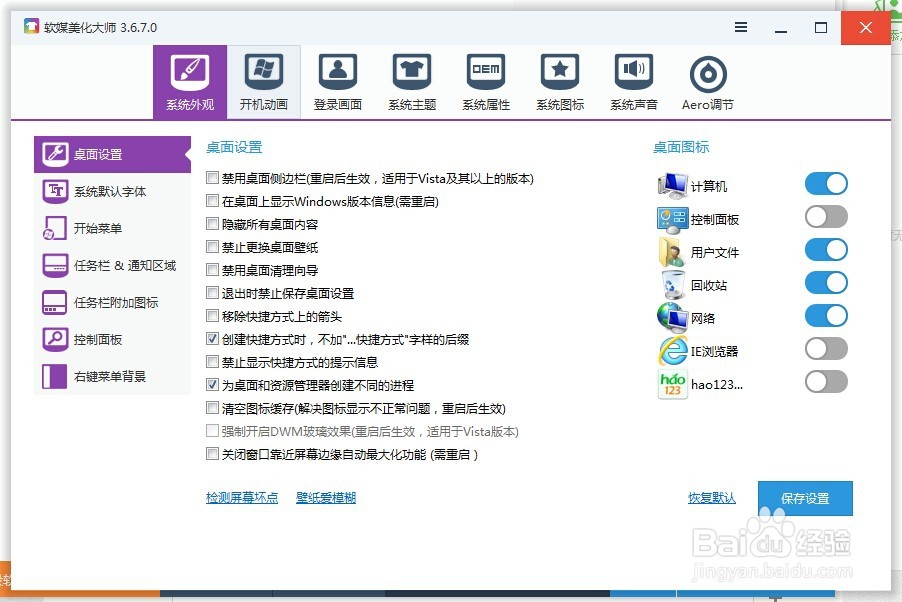Uncheck 创建快捷方式时不加后缀 option
The image size is (902, 602).
pos(212,339)
